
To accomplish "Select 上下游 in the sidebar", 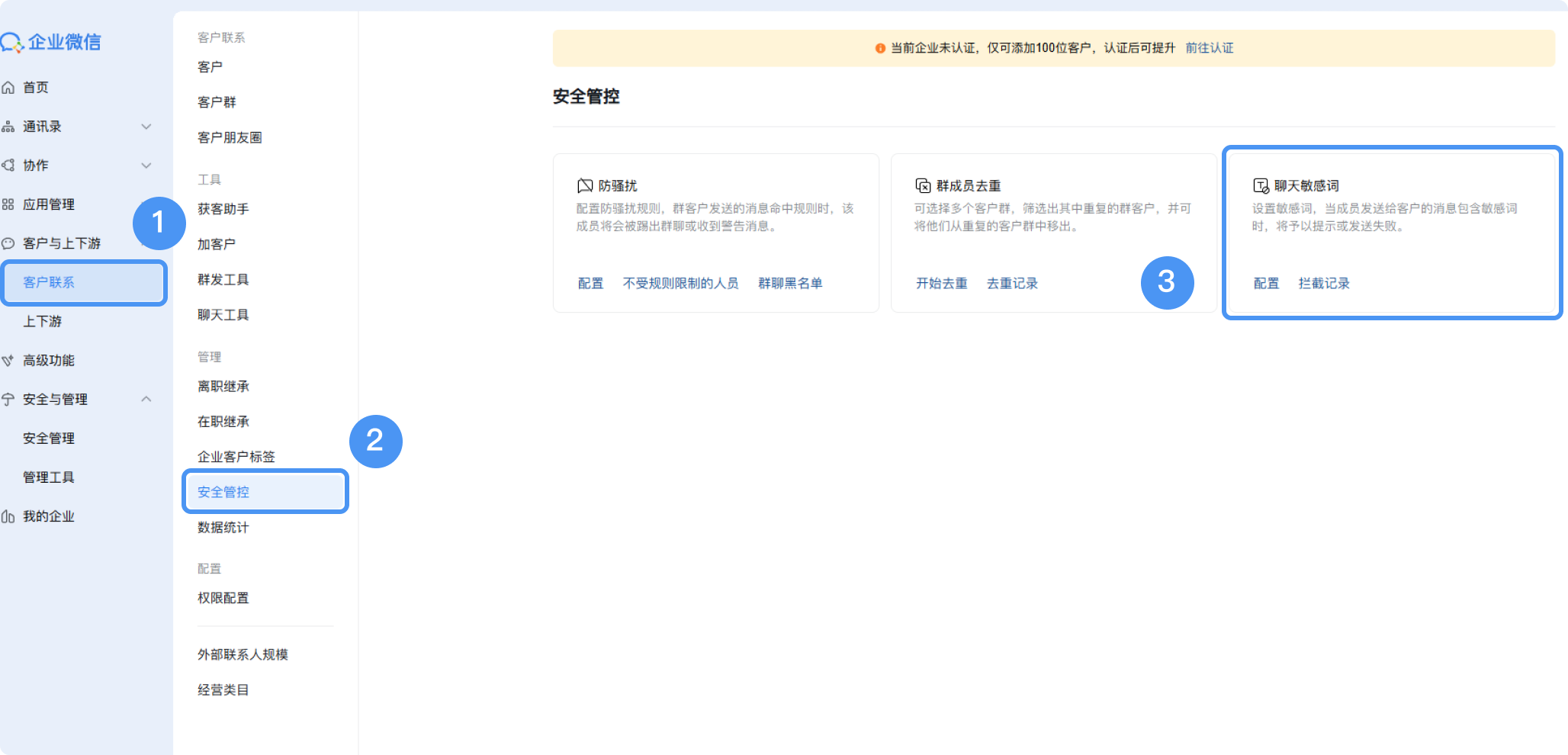I will click(43, 322).
